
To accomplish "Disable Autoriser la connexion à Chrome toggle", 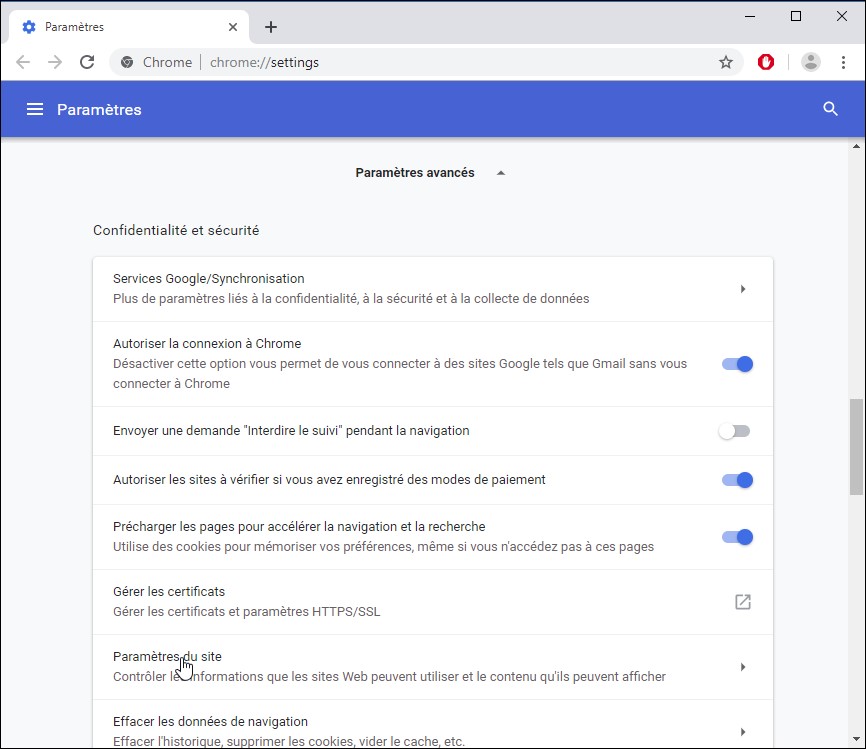I will point(737,364).
